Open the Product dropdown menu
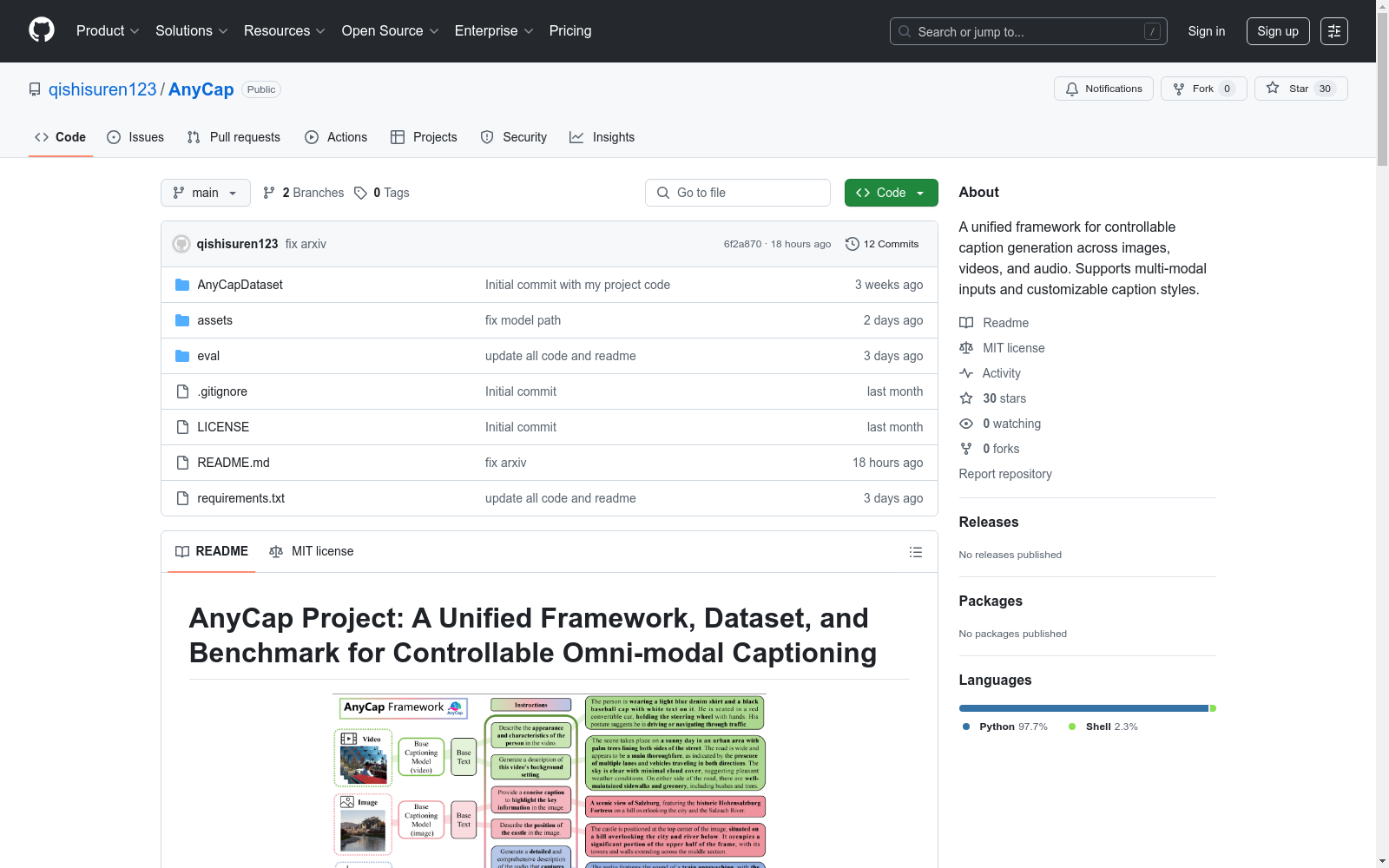The width and height of the screenshot is (1389, 868). pos(108,31)
